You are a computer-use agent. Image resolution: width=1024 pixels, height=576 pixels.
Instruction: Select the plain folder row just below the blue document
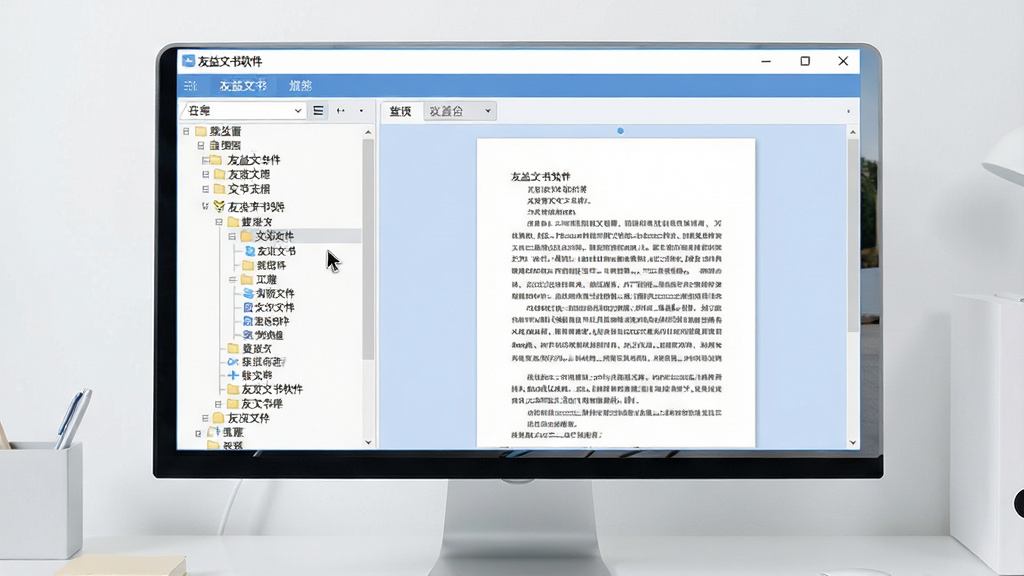point(264,265)
